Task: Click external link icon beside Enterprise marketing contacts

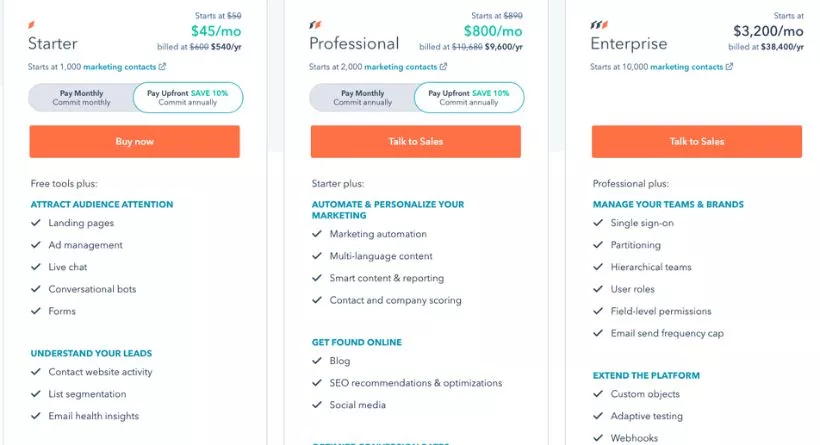Action: [730, 66]
